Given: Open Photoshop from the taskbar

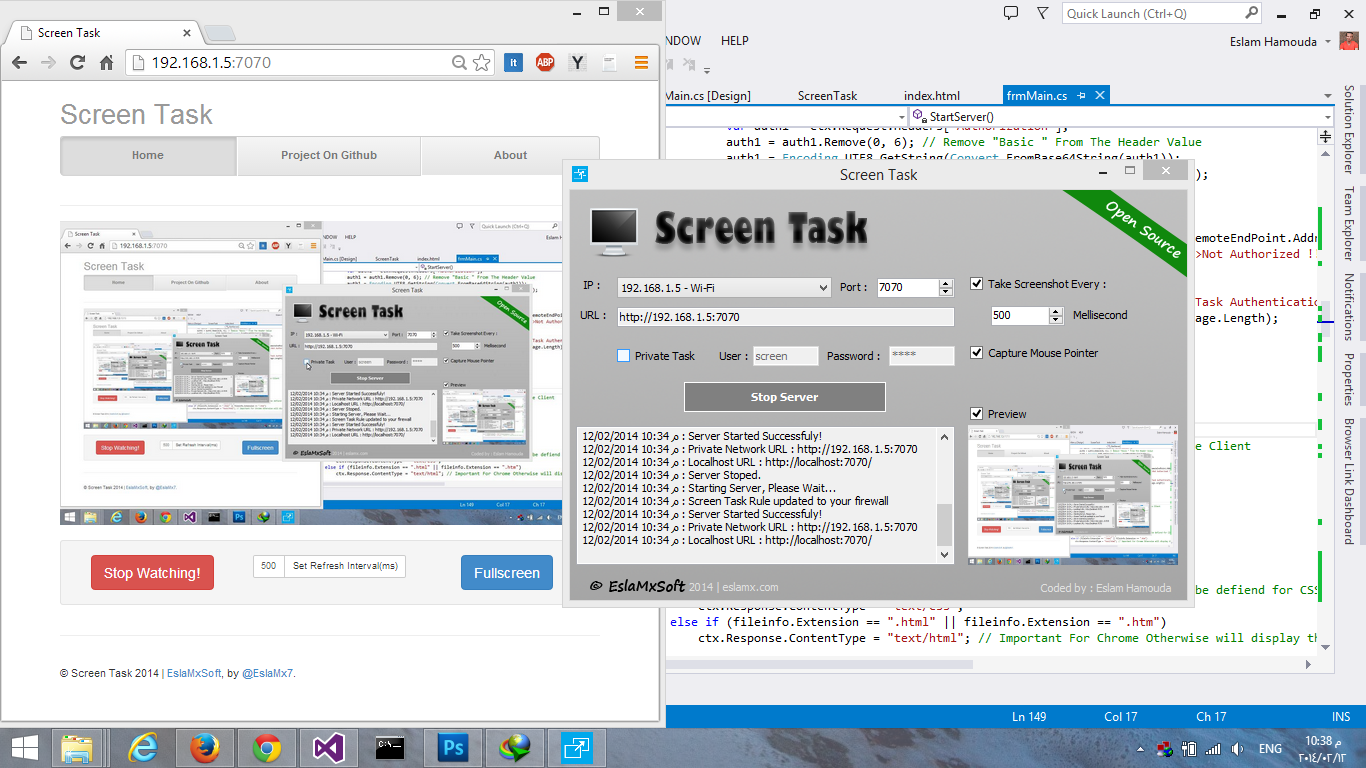Looking at the screenshot, I should tap(452, 747).
